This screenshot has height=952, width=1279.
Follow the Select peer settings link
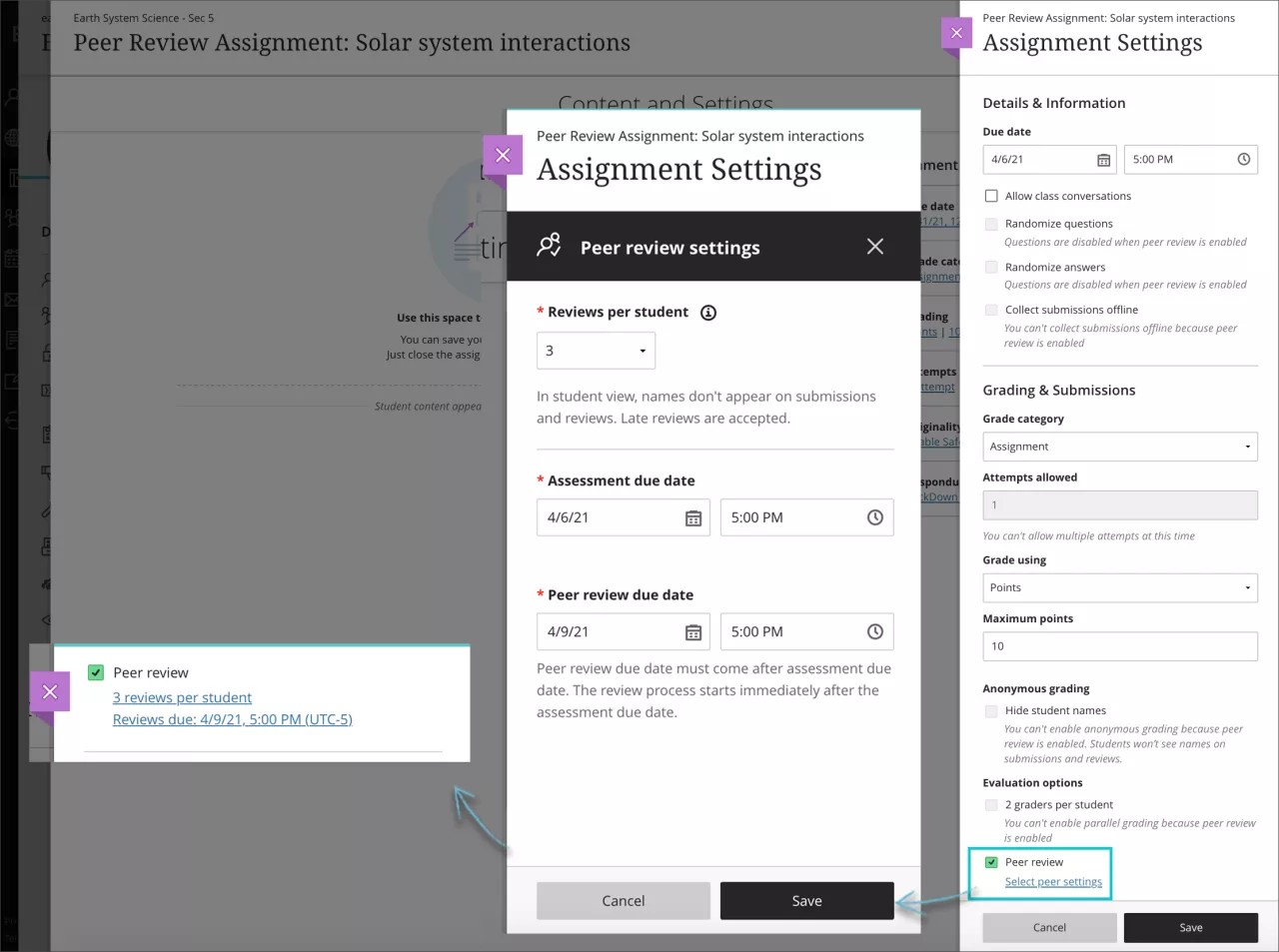point(1052,881)
